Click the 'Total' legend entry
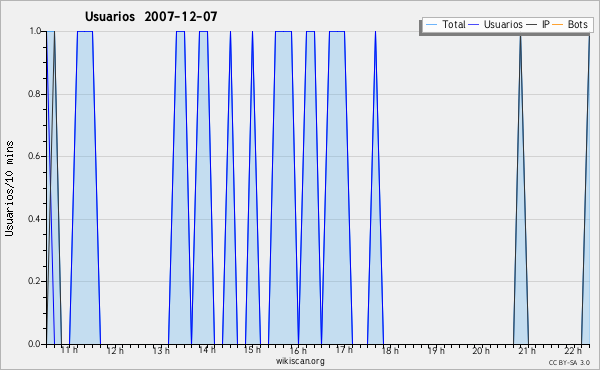The image size is (600, 370). click(x=453, y=24)
